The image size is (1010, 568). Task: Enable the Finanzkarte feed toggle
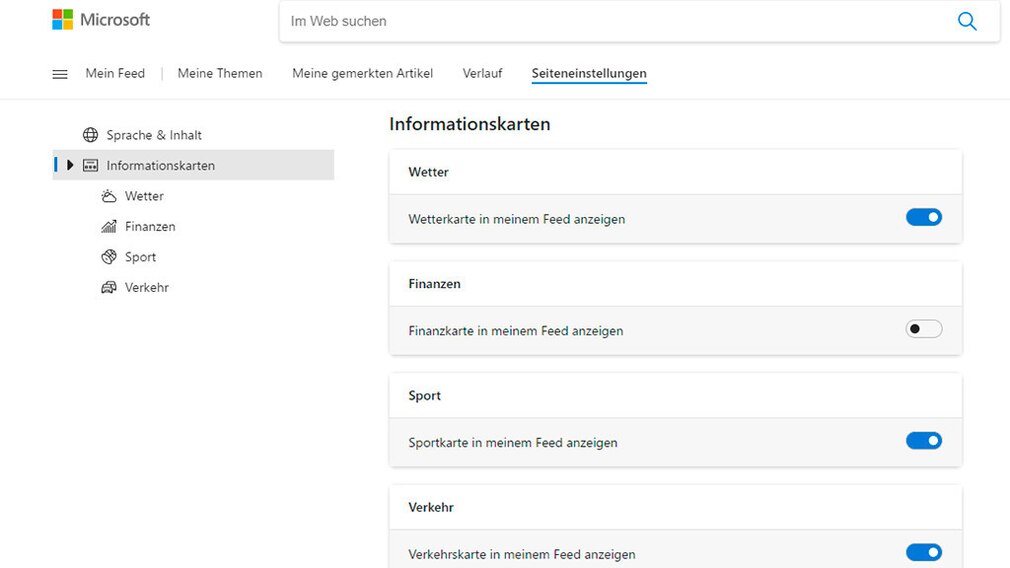pos(924,329)
